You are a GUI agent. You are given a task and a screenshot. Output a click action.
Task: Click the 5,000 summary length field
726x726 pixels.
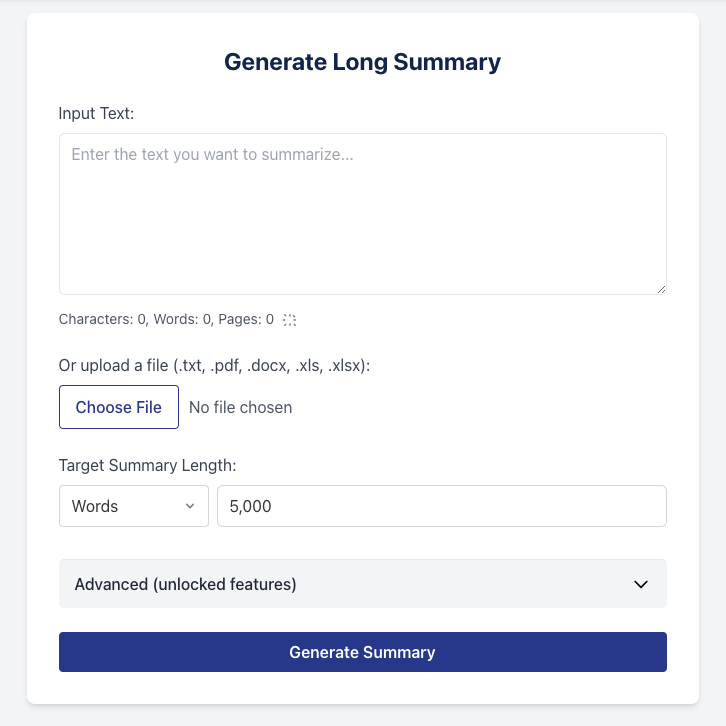[441, 506]
